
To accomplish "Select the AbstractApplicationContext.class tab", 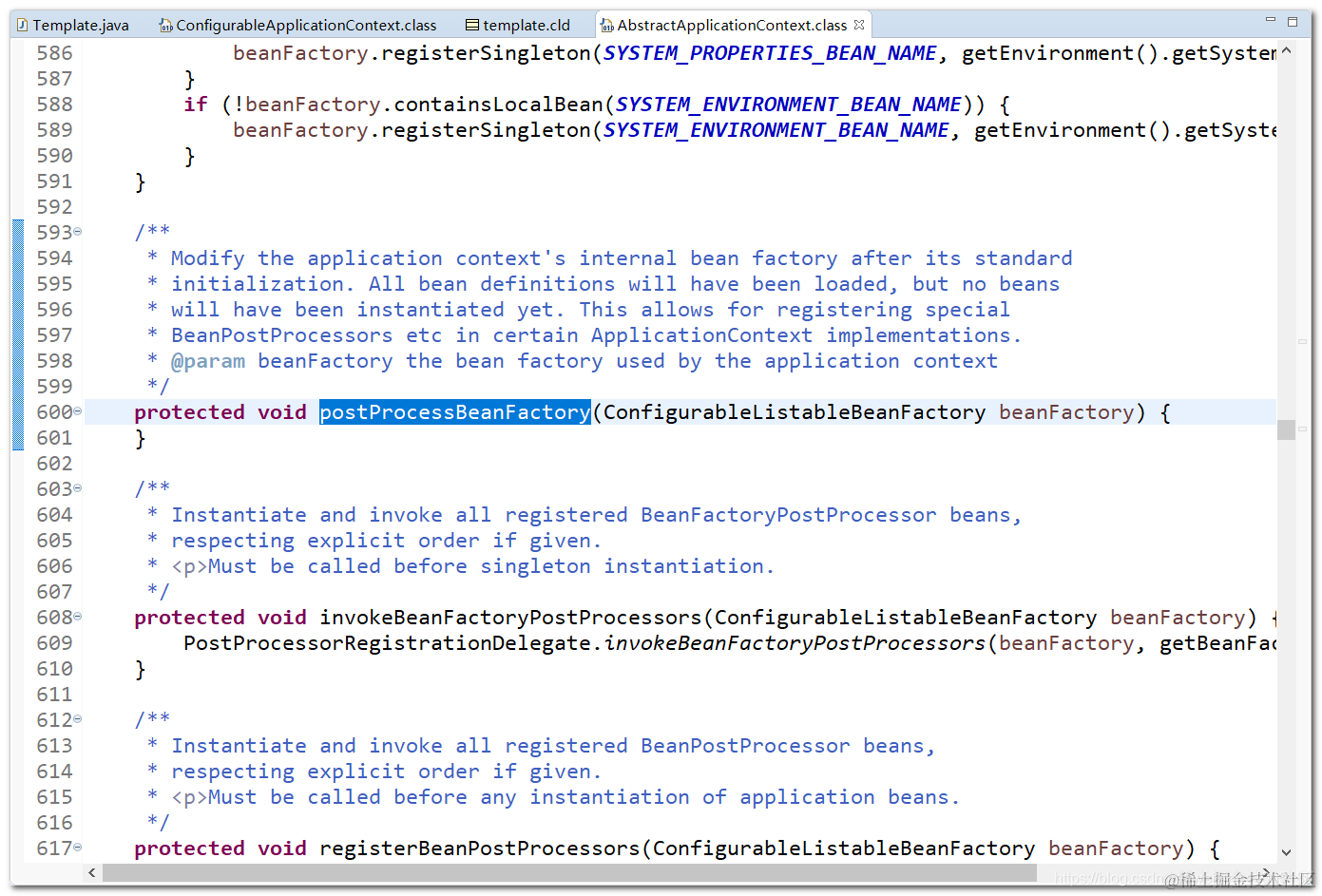I will (732, 26).
